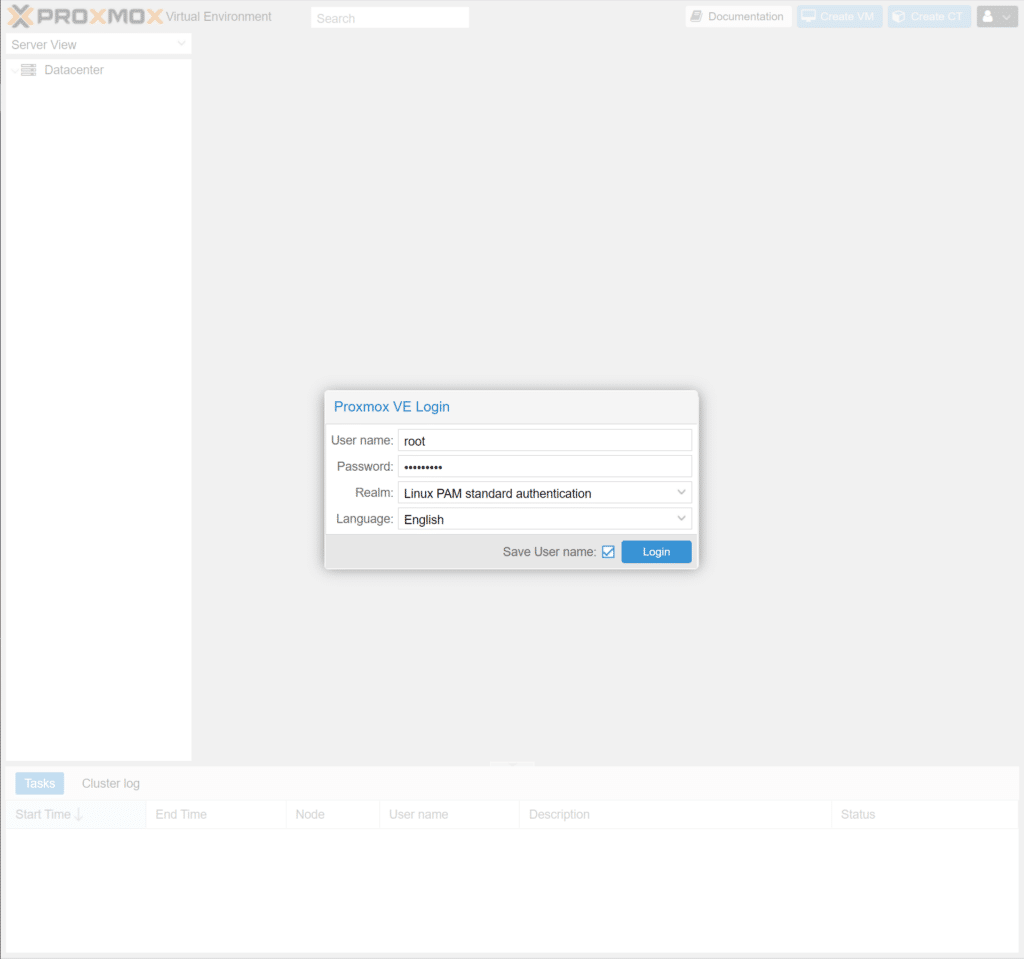Click the Start Time sort arrow
The height and width of the screenshot is (959, 1024).
point(79,815)
